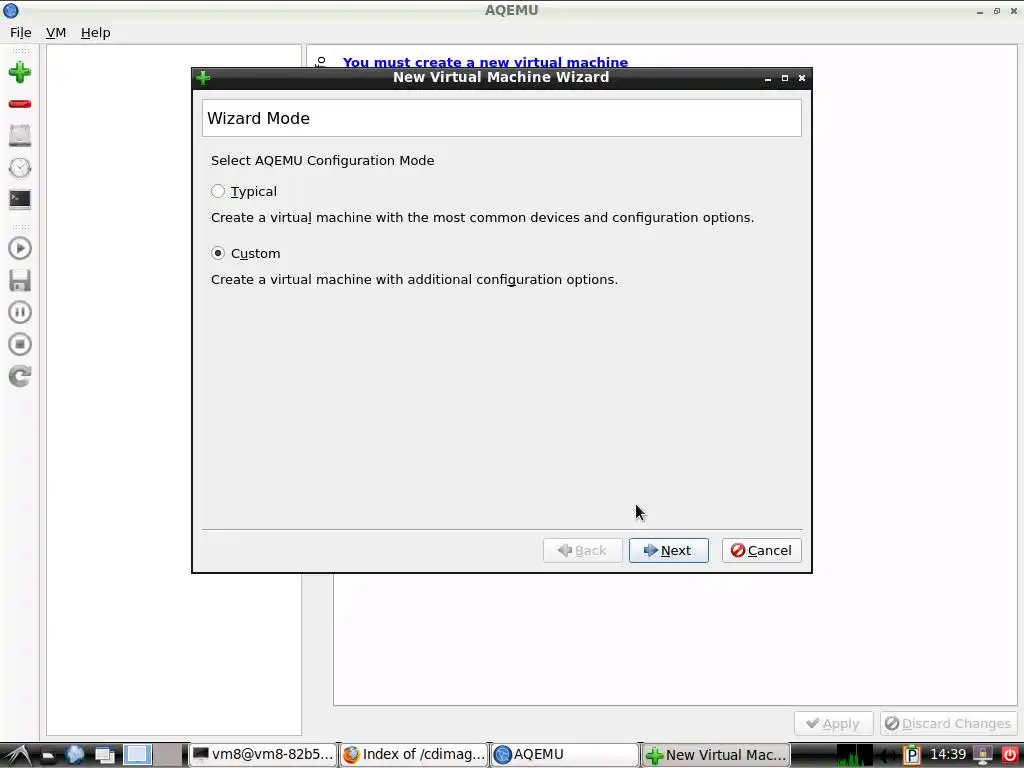Switch to New Virtual Machine taskbar entry
1024x768 pixels.
(x=716, y=755)
